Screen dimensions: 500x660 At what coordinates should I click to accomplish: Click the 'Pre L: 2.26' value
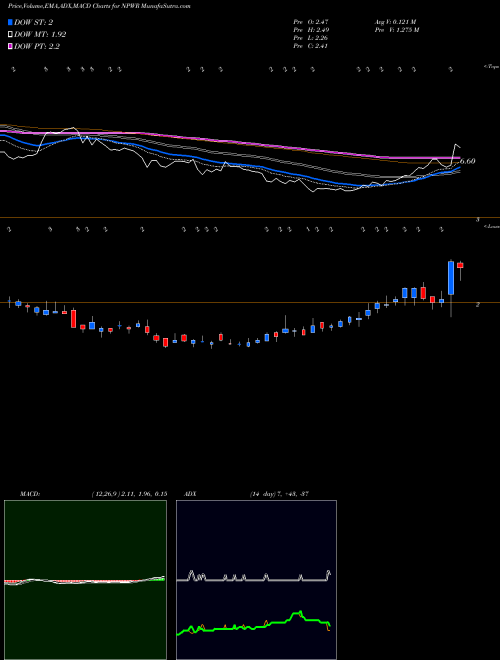(311, 37)
